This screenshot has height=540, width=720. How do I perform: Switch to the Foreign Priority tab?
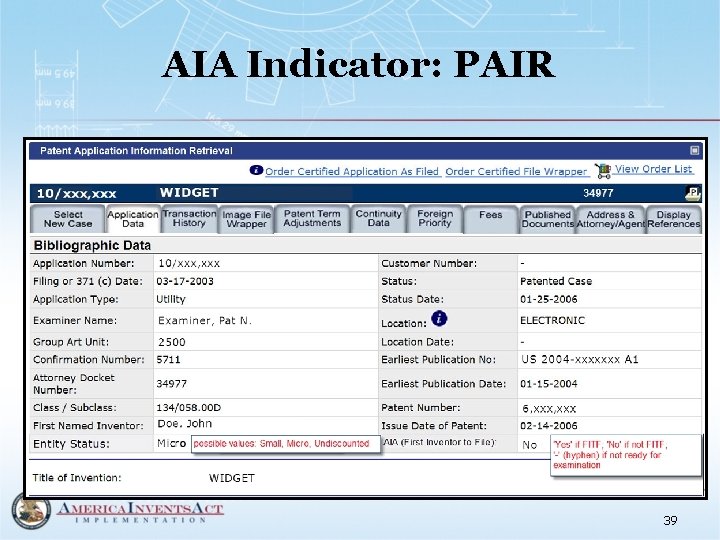pyautogui.click(x=435, y=219)
